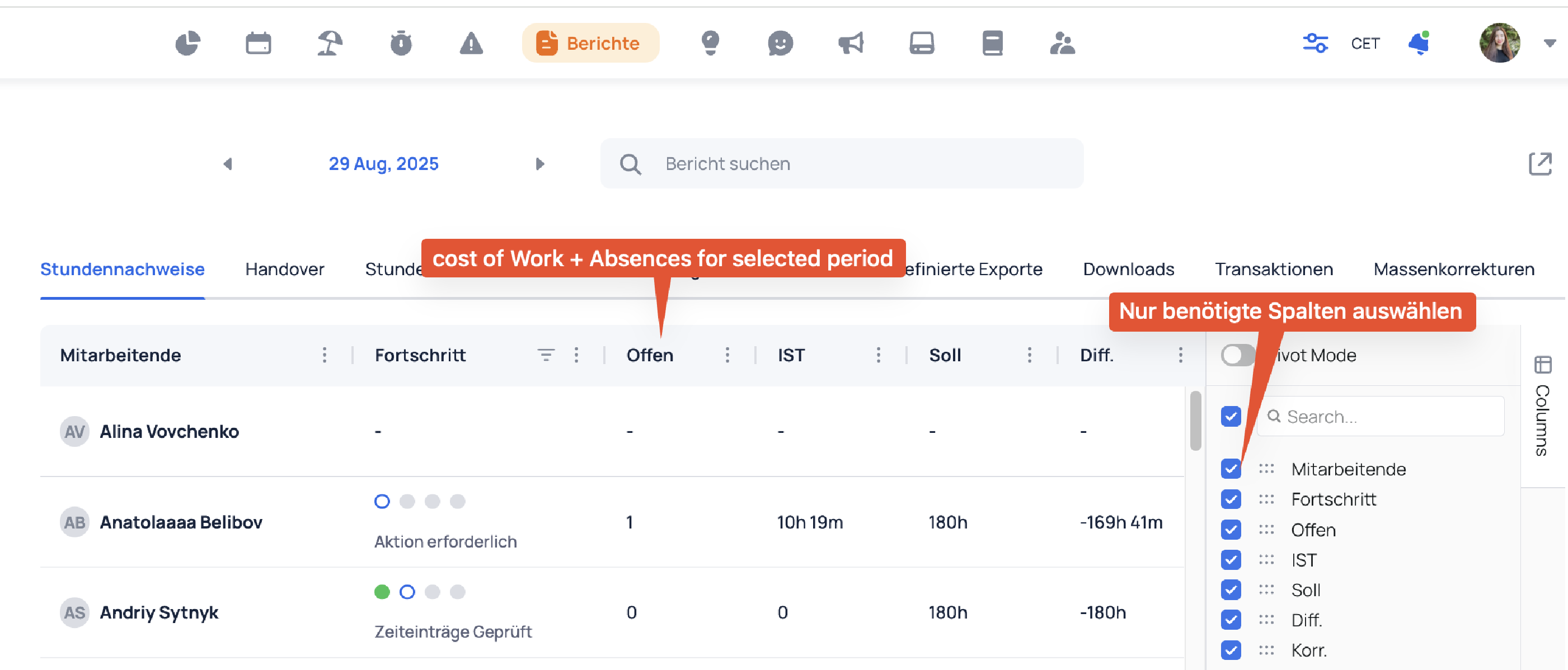Open the beach umbrella absences icon
This screenshot has height=670, width=1568.
click(329, 43)
